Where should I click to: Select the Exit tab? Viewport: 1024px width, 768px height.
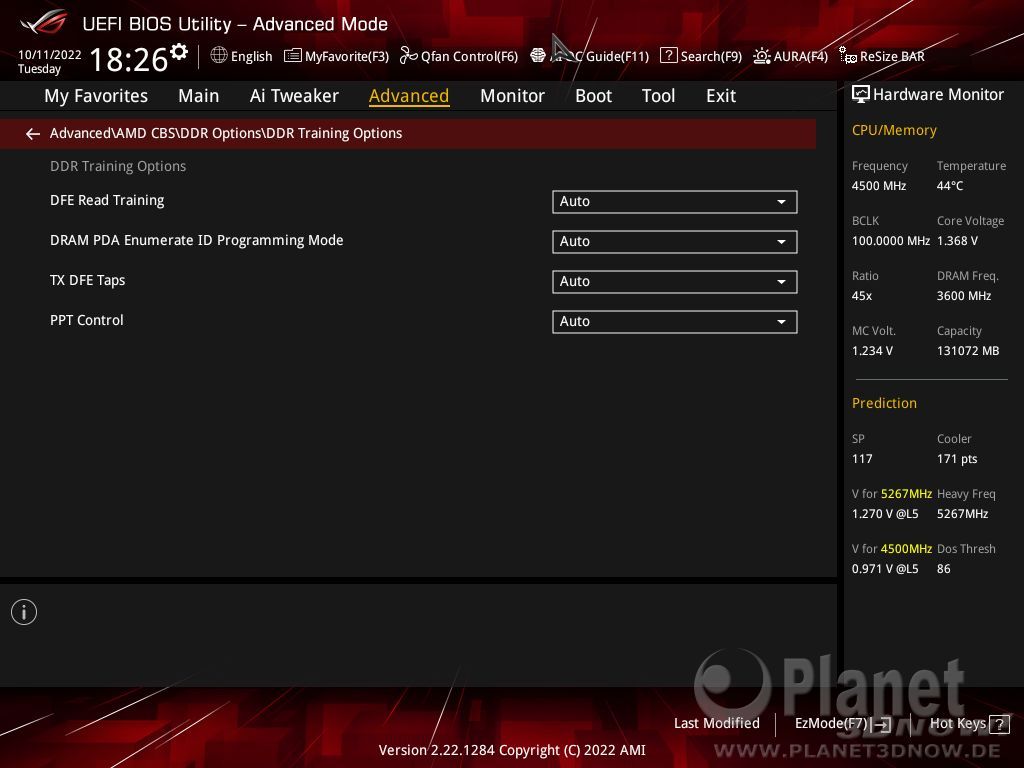point(721,96)
